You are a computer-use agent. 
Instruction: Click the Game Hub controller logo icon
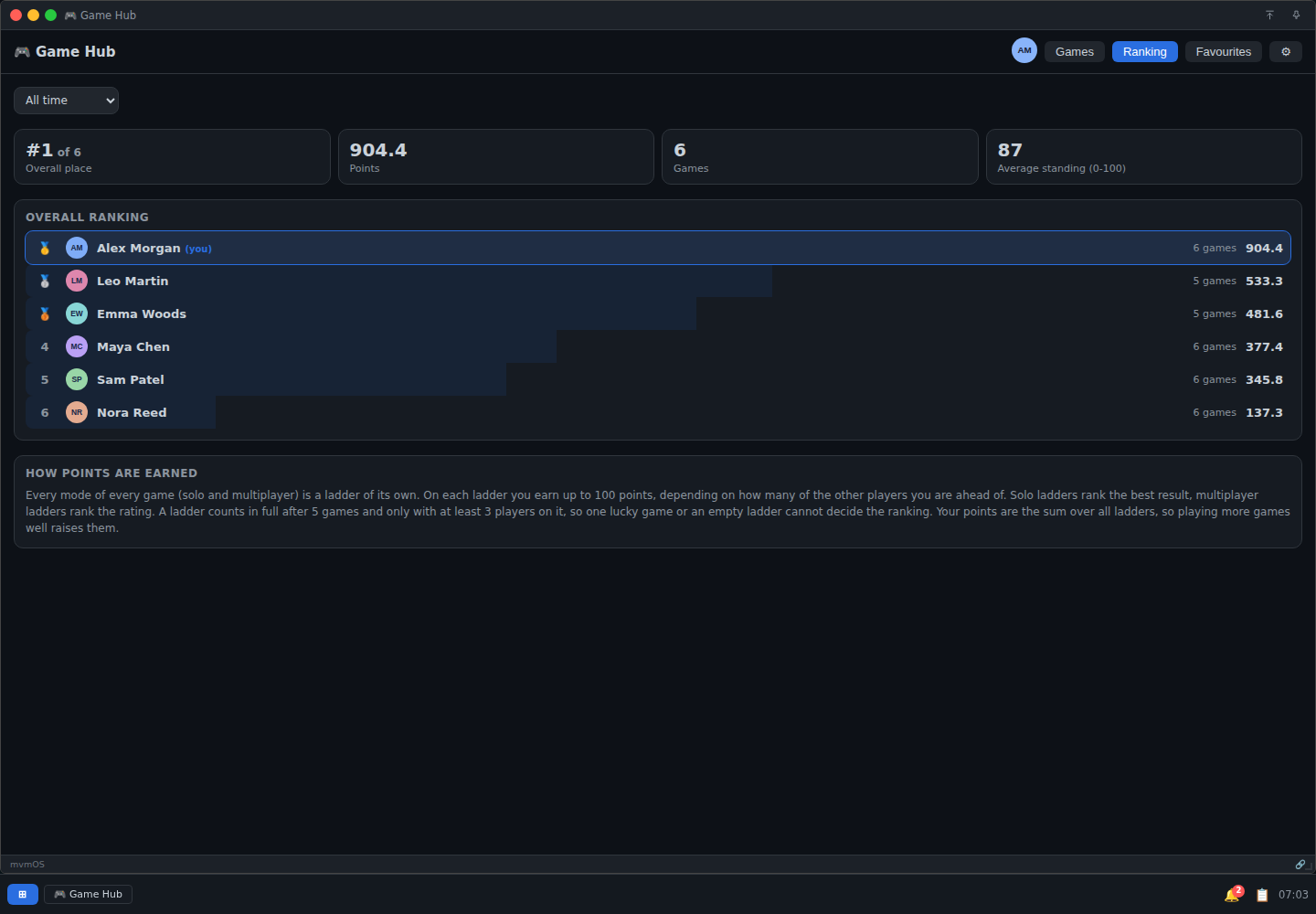22,52
